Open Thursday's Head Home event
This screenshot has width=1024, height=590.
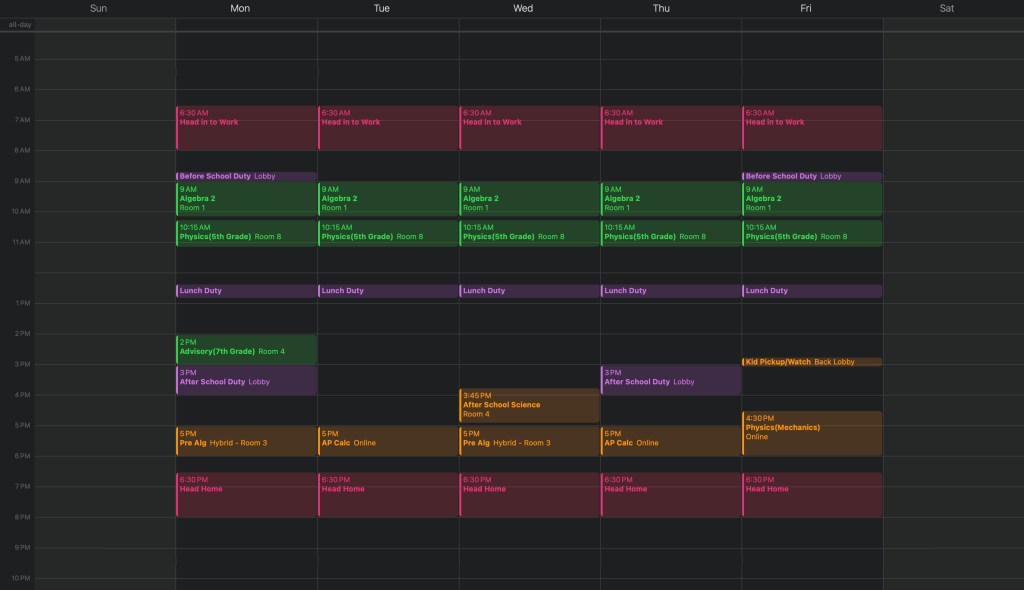tap(670, 495)
